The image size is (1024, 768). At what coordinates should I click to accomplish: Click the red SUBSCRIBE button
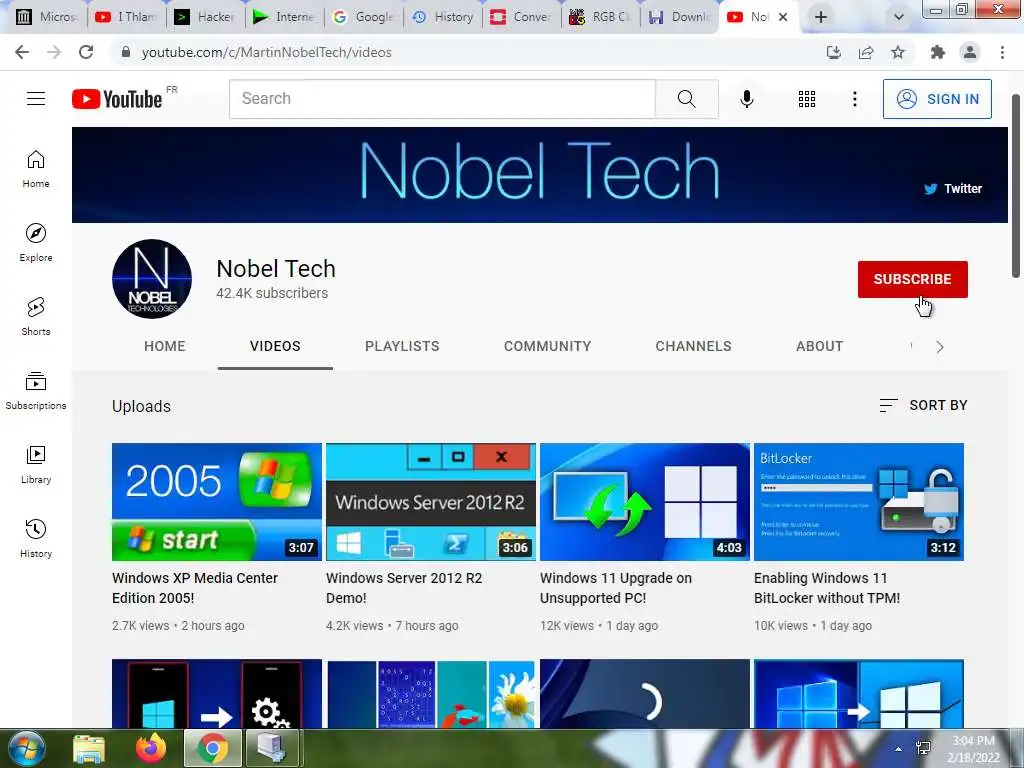912,280
